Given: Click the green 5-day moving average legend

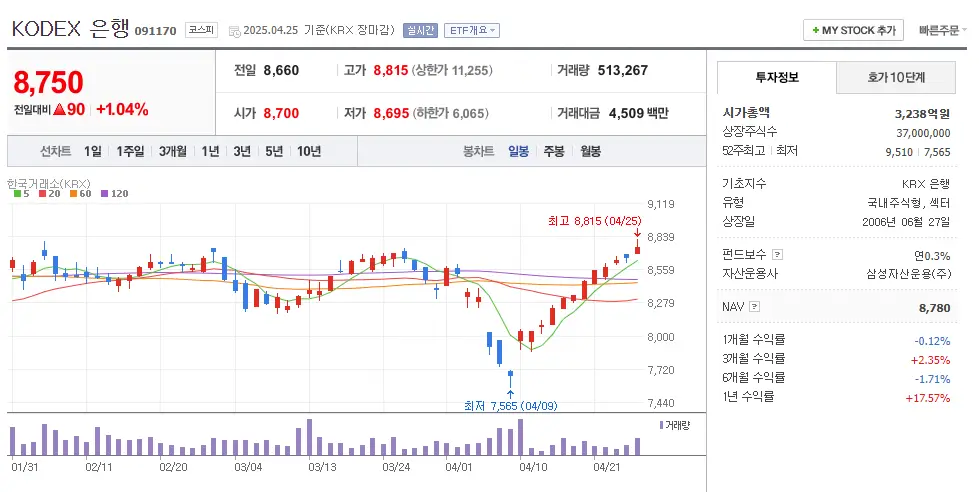Looking at the screenshot, I should [x=21, y=193].
